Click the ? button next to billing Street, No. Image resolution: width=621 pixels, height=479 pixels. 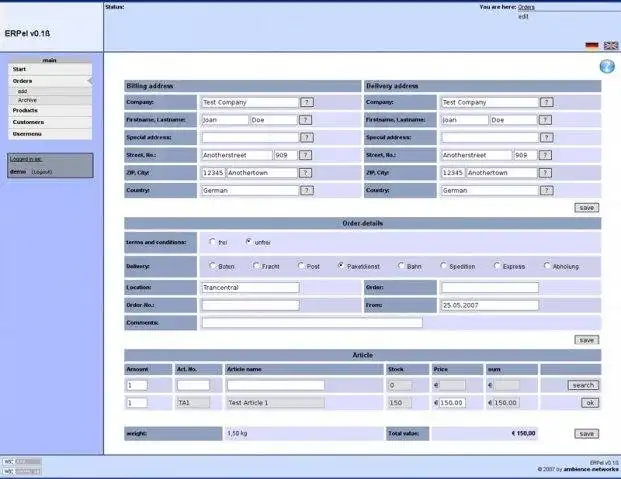[x=305, y=155]
